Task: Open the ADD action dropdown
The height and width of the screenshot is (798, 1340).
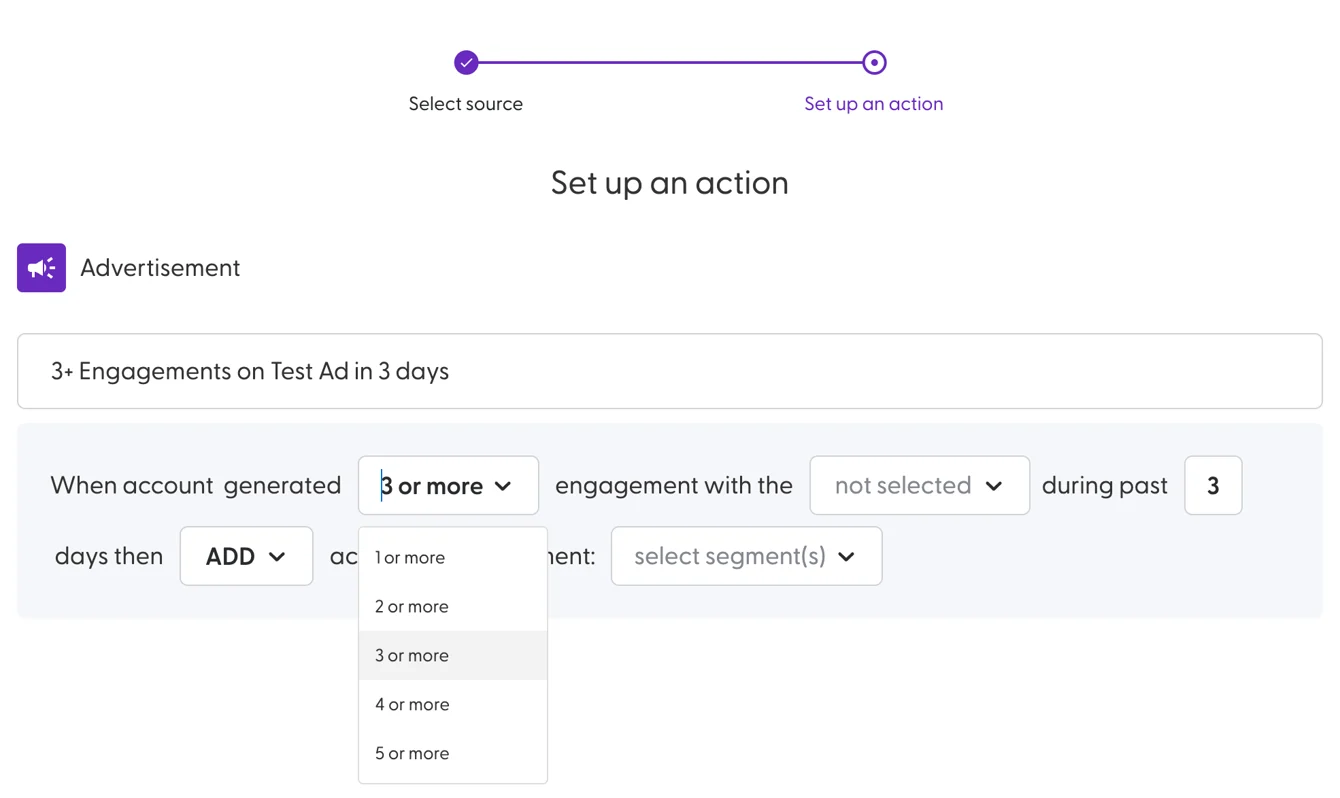Action: tap(246, 556)
